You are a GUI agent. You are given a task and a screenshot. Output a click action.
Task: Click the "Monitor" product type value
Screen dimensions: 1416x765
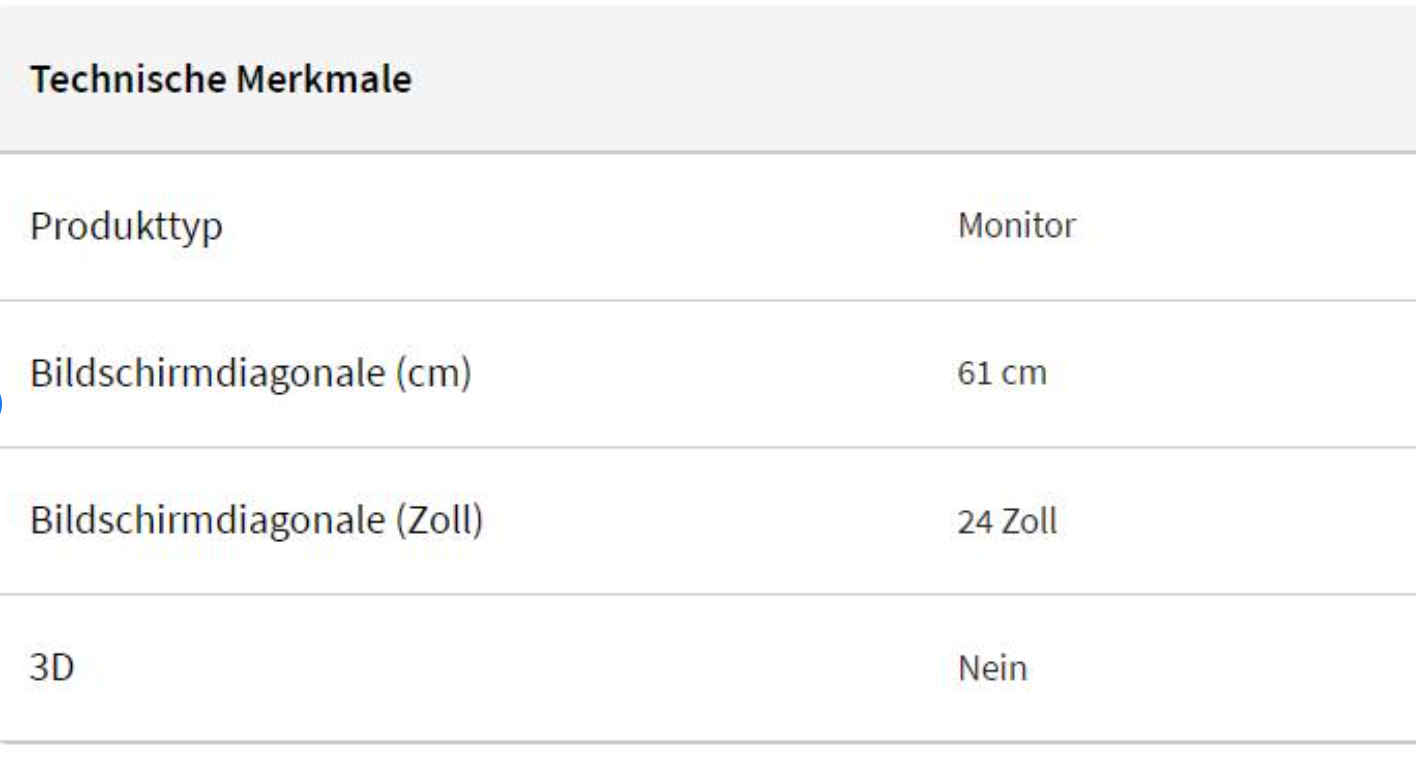coord(1016,227)
